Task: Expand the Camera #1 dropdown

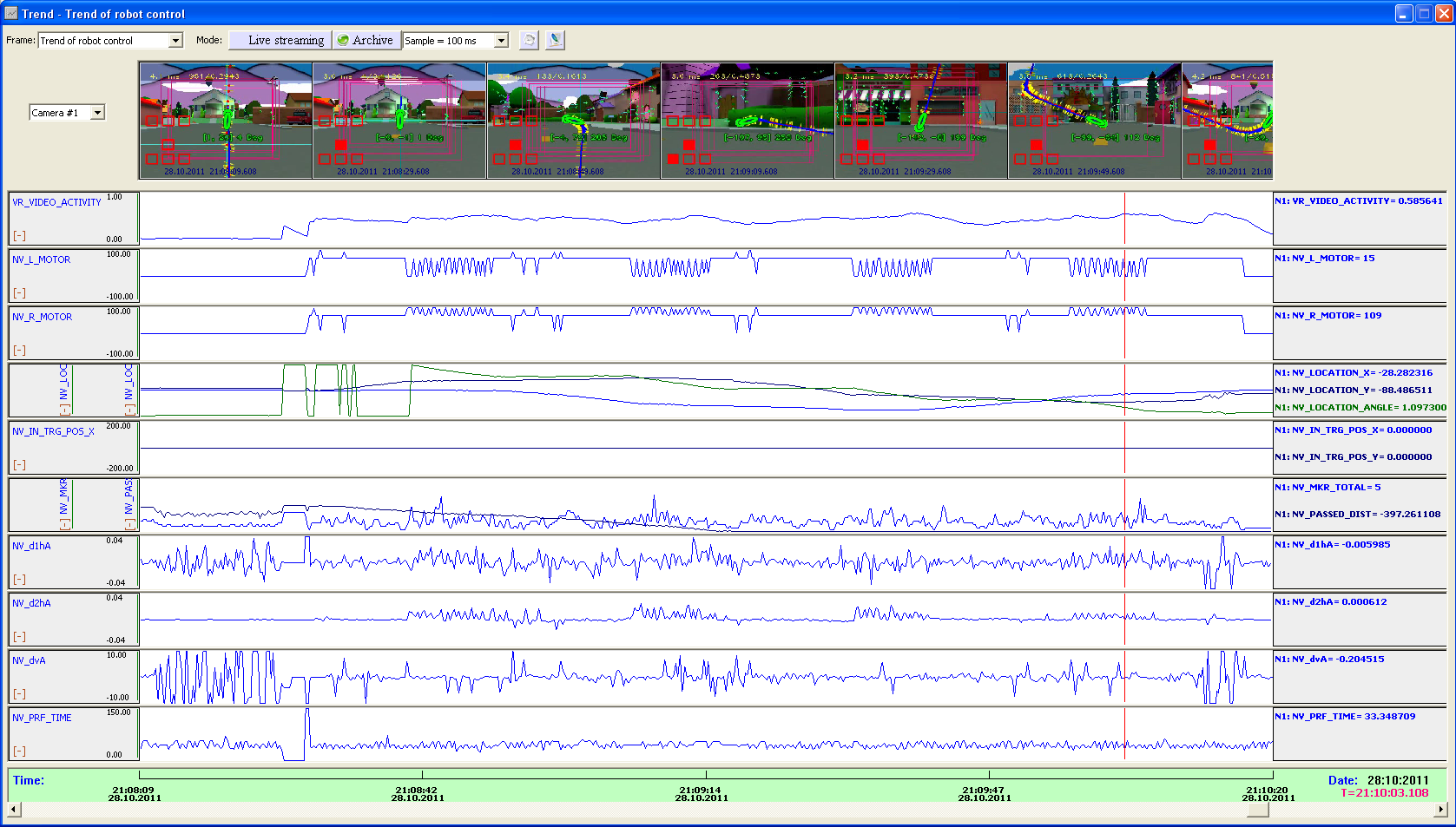Action: point(97,113)
